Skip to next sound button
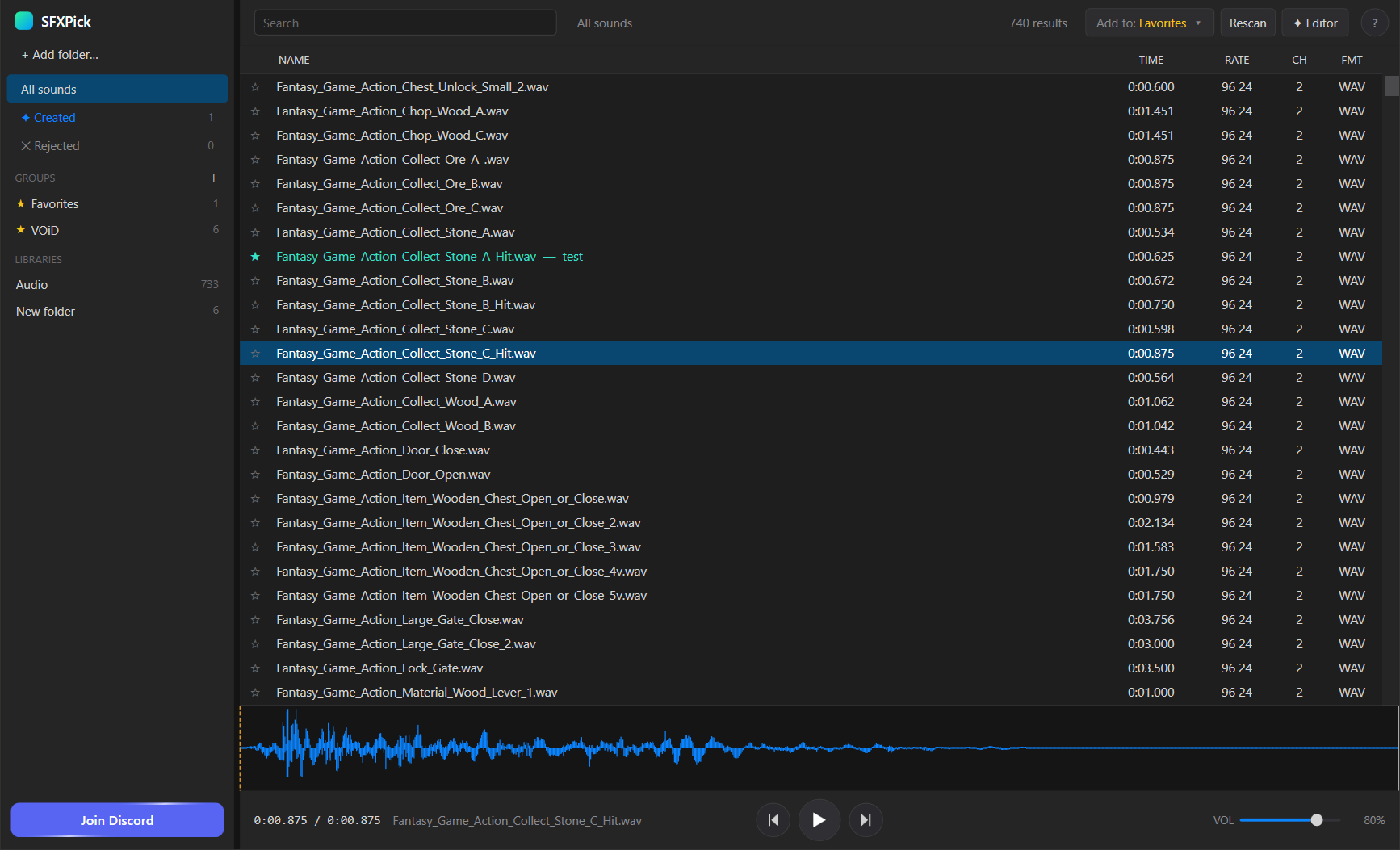1400x850 pixels. pyautogui.click(x=866, y=820)
